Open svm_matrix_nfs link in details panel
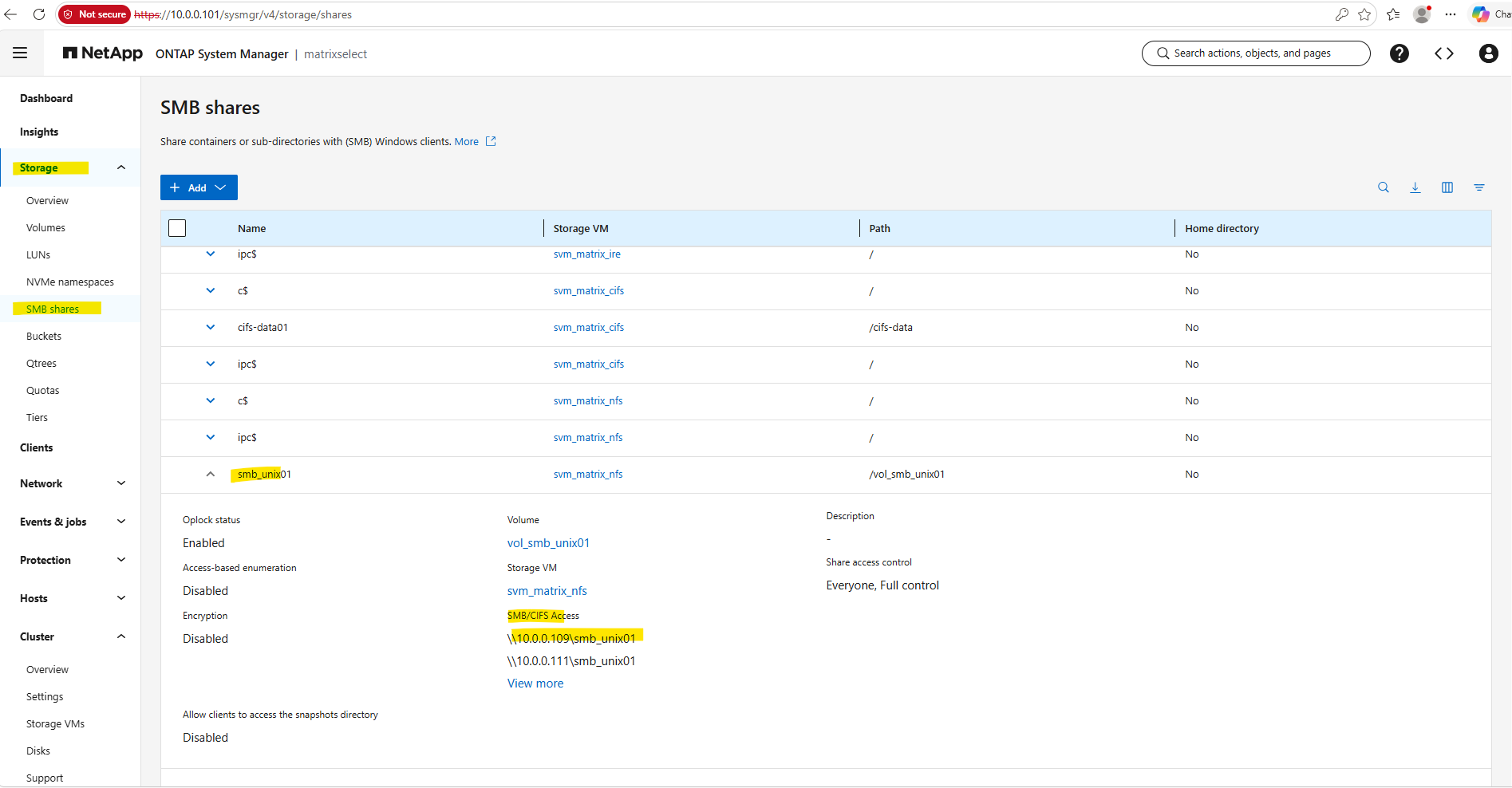 click(547, 590)
